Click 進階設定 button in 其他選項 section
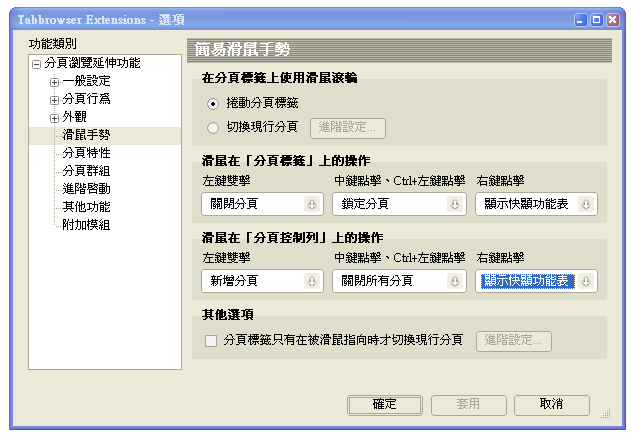The image size is (634, 437). pos(514,341)
